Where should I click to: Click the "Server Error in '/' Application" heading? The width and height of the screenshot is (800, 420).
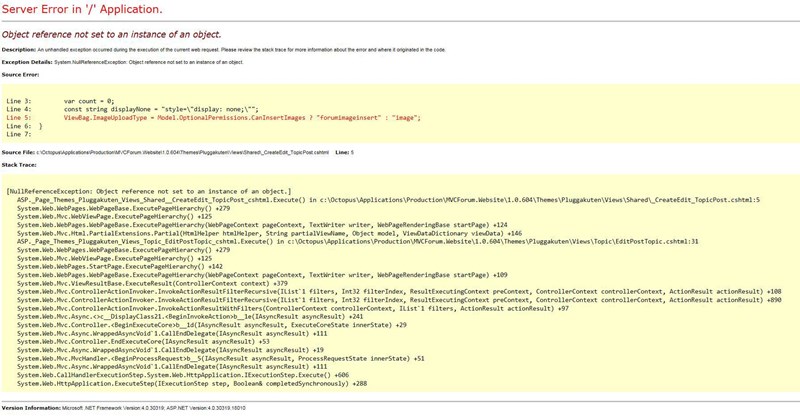[x=82, y=9]
